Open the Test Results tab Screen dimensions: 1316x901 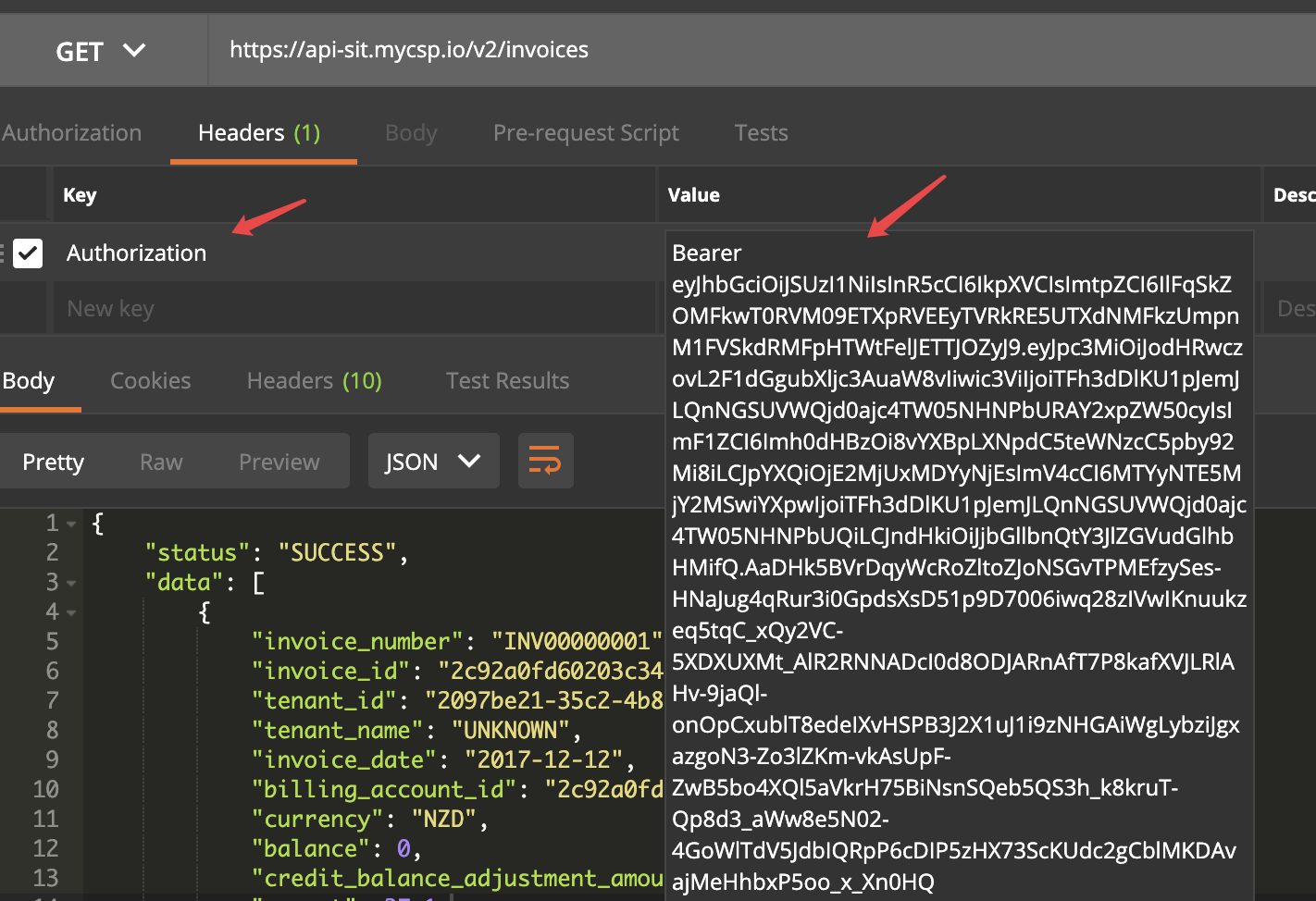click(507, 380)
